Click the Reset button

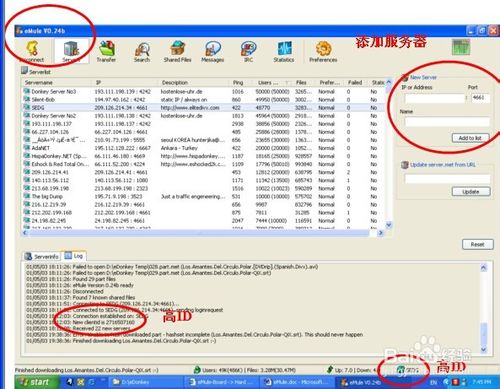pos(477,244)
